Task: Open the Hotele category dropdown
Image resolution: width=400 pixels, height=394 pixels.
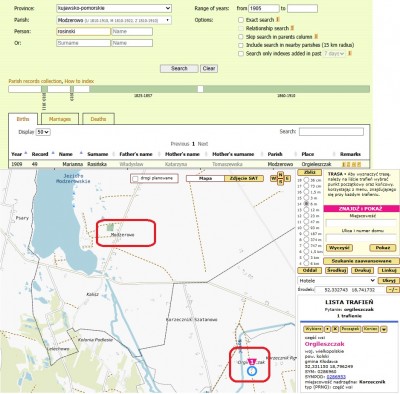Action: [337, 281]
